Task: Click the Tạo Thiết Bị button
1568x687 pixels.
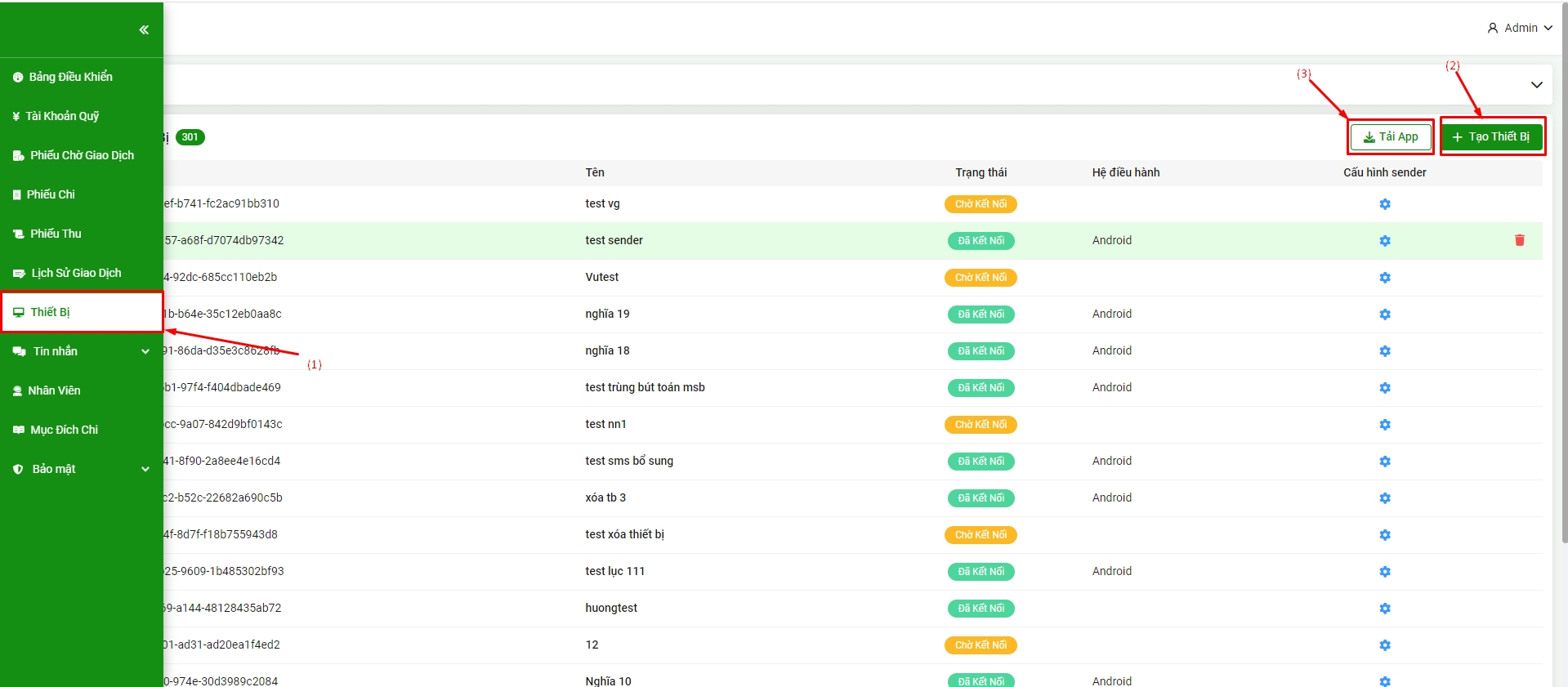Action: click(x=1491, y=136)
